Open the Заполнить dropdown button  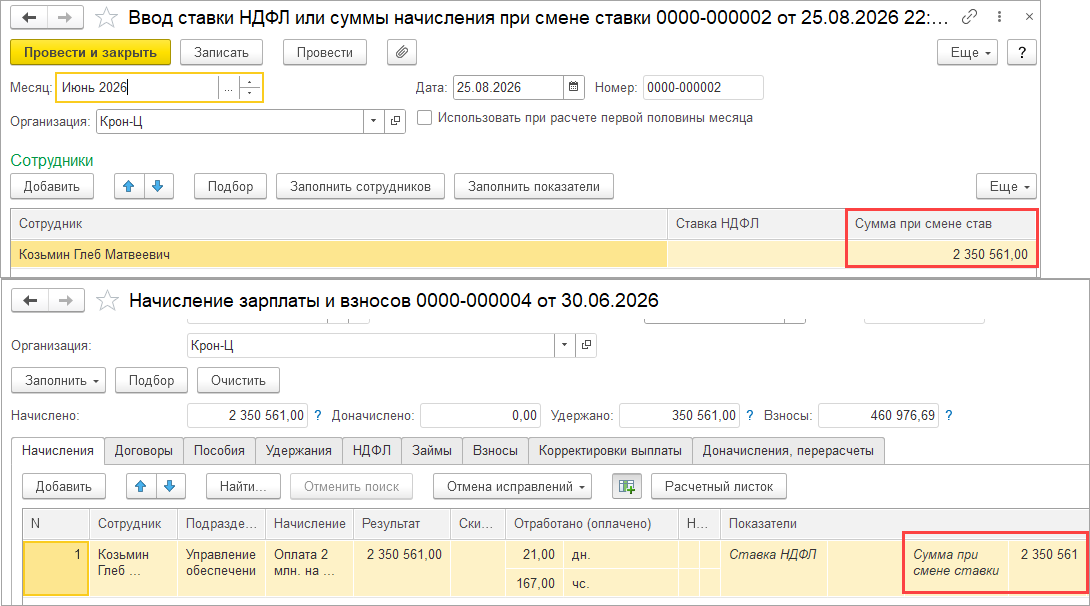coord(58,380)
